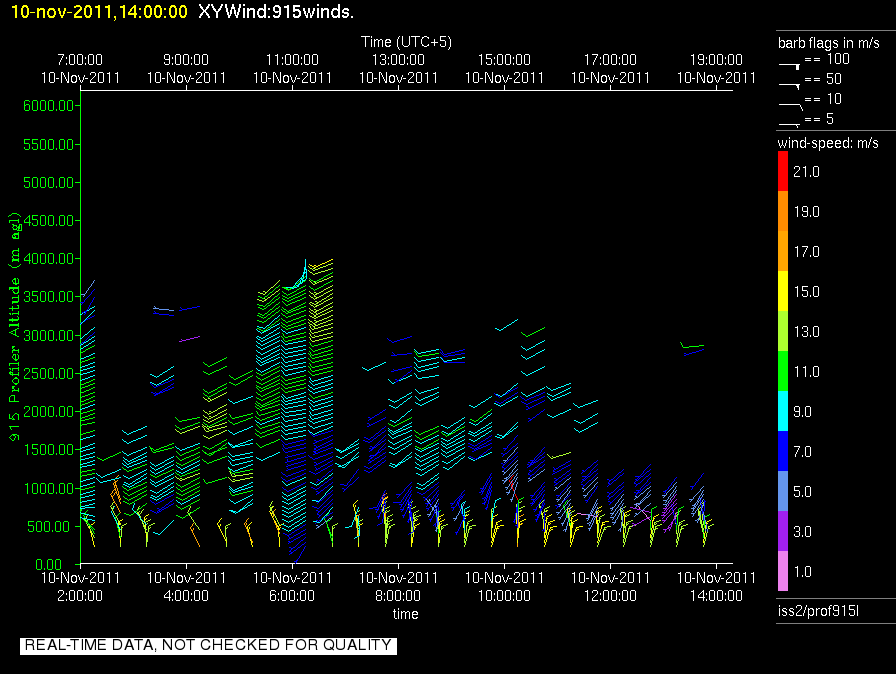Click the 9:00:00 top time axis label
This screenshot has height=674, width=896.
(x=186, y=59)
